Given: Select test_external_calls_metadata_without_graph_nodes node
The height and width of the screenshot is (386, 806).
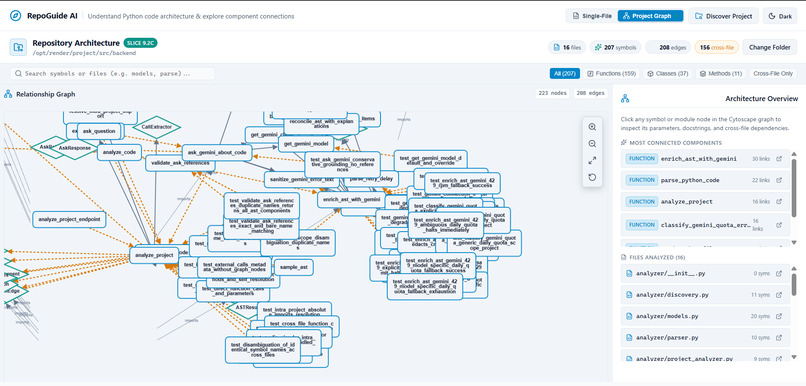Looking at the screenshot, I should 234,267.
